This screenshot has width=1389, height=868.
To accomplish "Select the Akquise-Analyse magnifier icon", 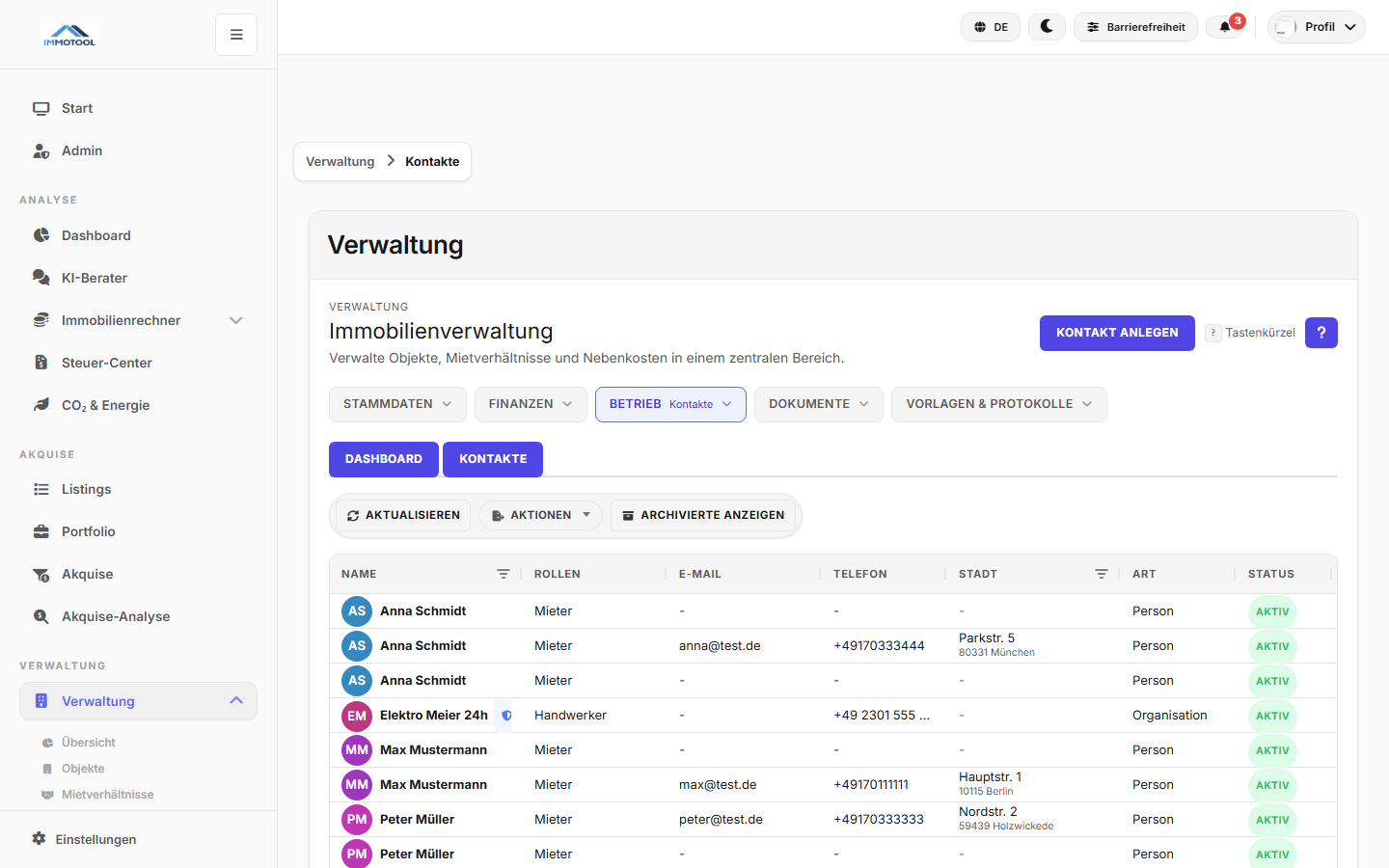I will (x=41, y=616).
